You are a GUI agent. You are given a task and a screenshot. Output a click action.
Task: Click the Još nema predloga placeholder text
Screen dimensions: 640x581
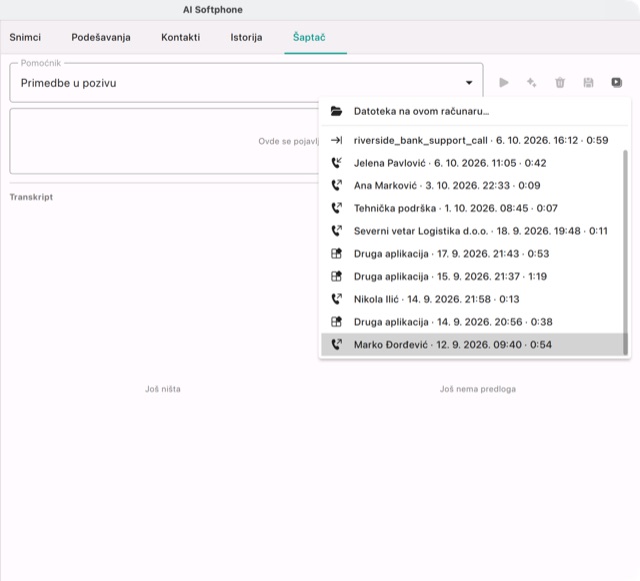[x=478, y=389]
